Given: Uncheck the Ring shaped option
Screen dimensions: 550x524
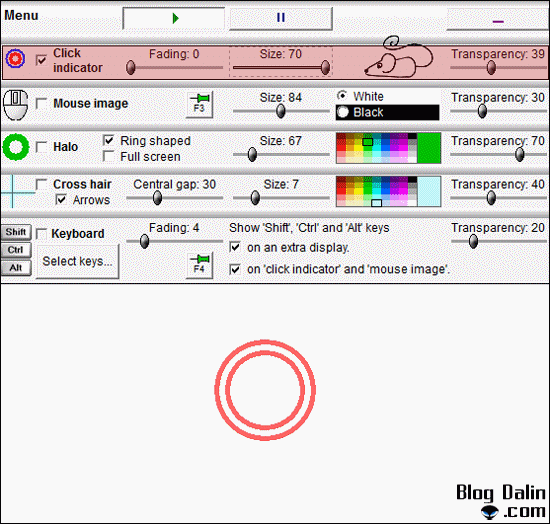Looking at the screenshot, I should point(108,141).
